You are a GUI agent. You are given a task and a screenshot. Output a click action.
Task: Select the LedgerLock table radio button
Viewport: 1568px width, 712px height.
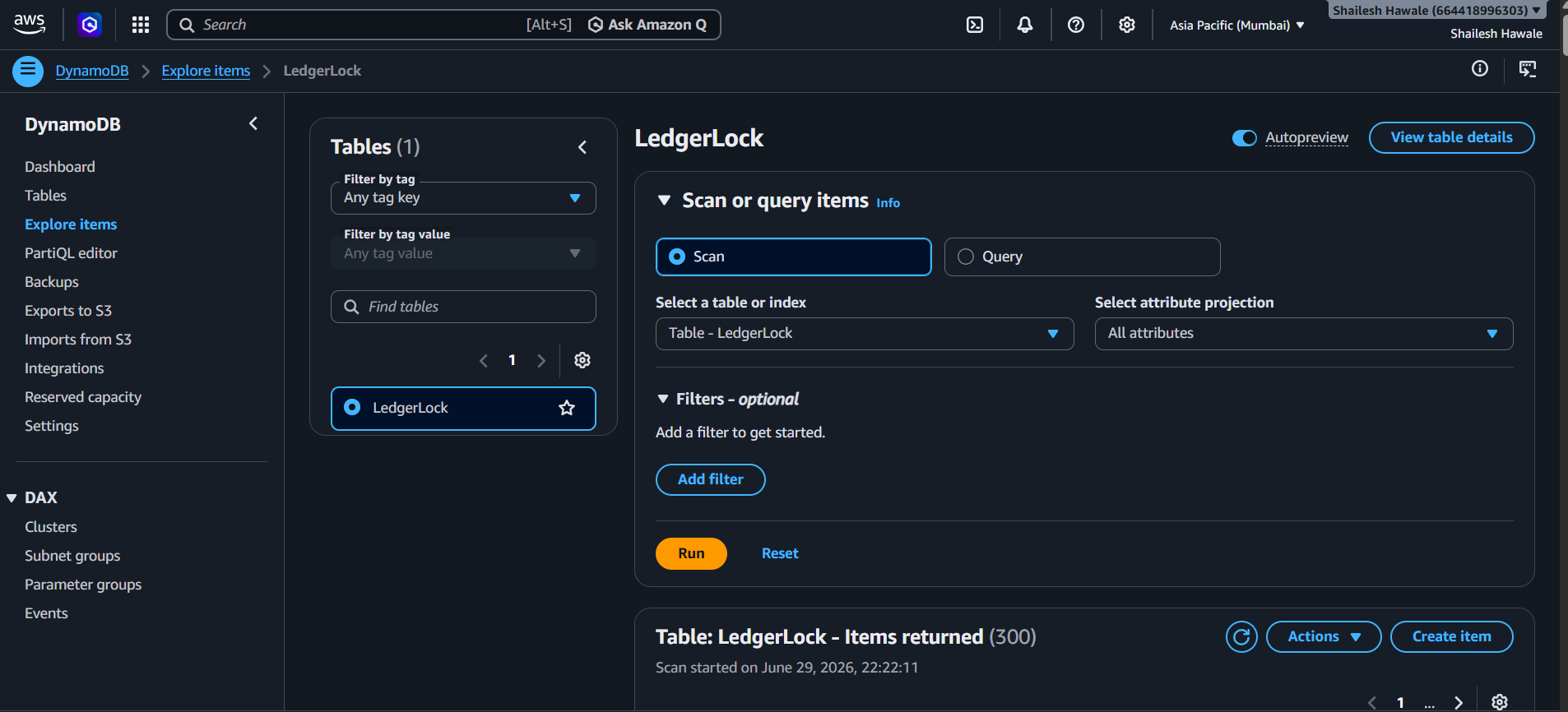coord(352,407)
